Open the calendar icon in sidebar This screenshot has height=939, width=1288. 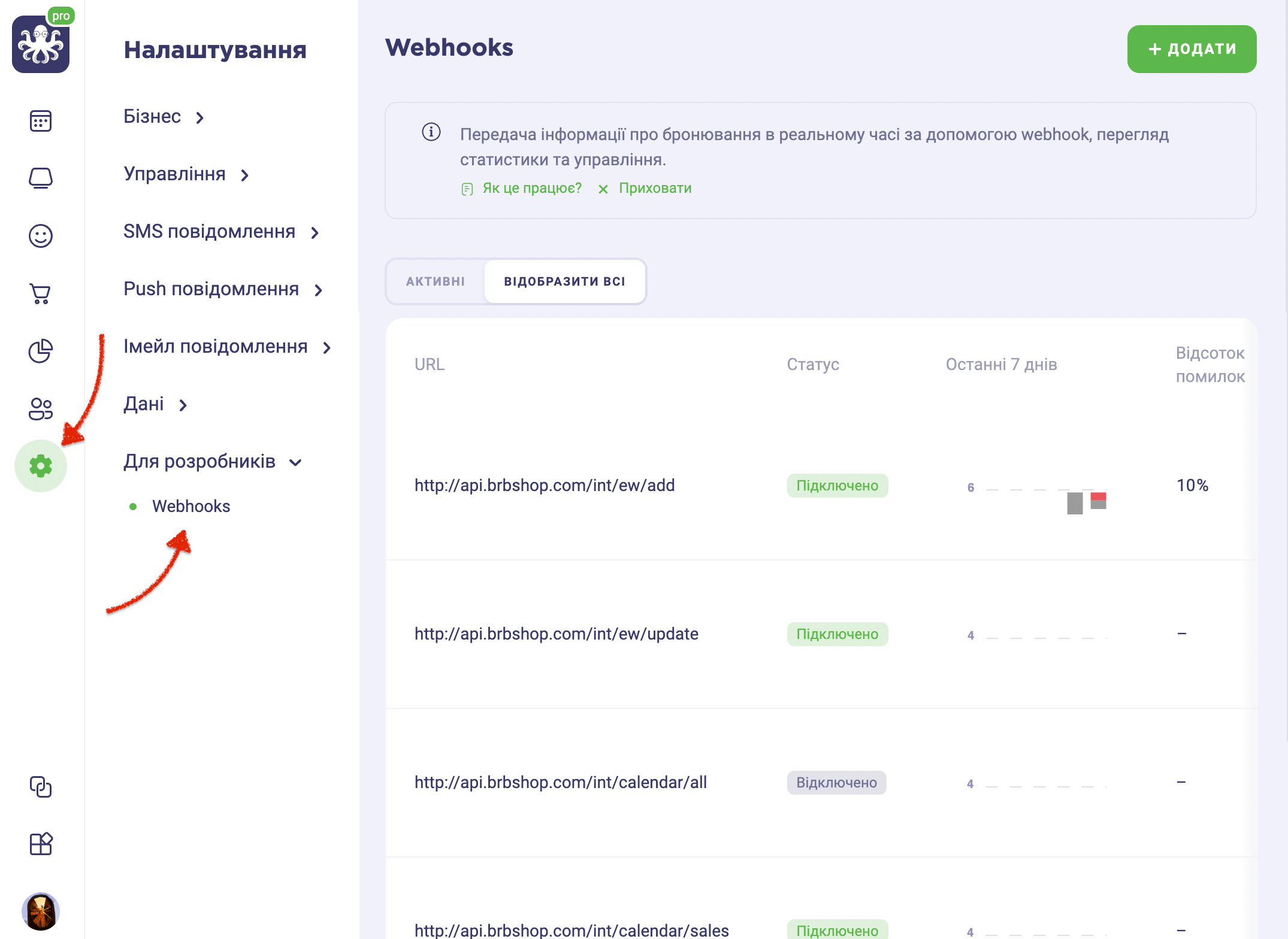coord(41,121)
